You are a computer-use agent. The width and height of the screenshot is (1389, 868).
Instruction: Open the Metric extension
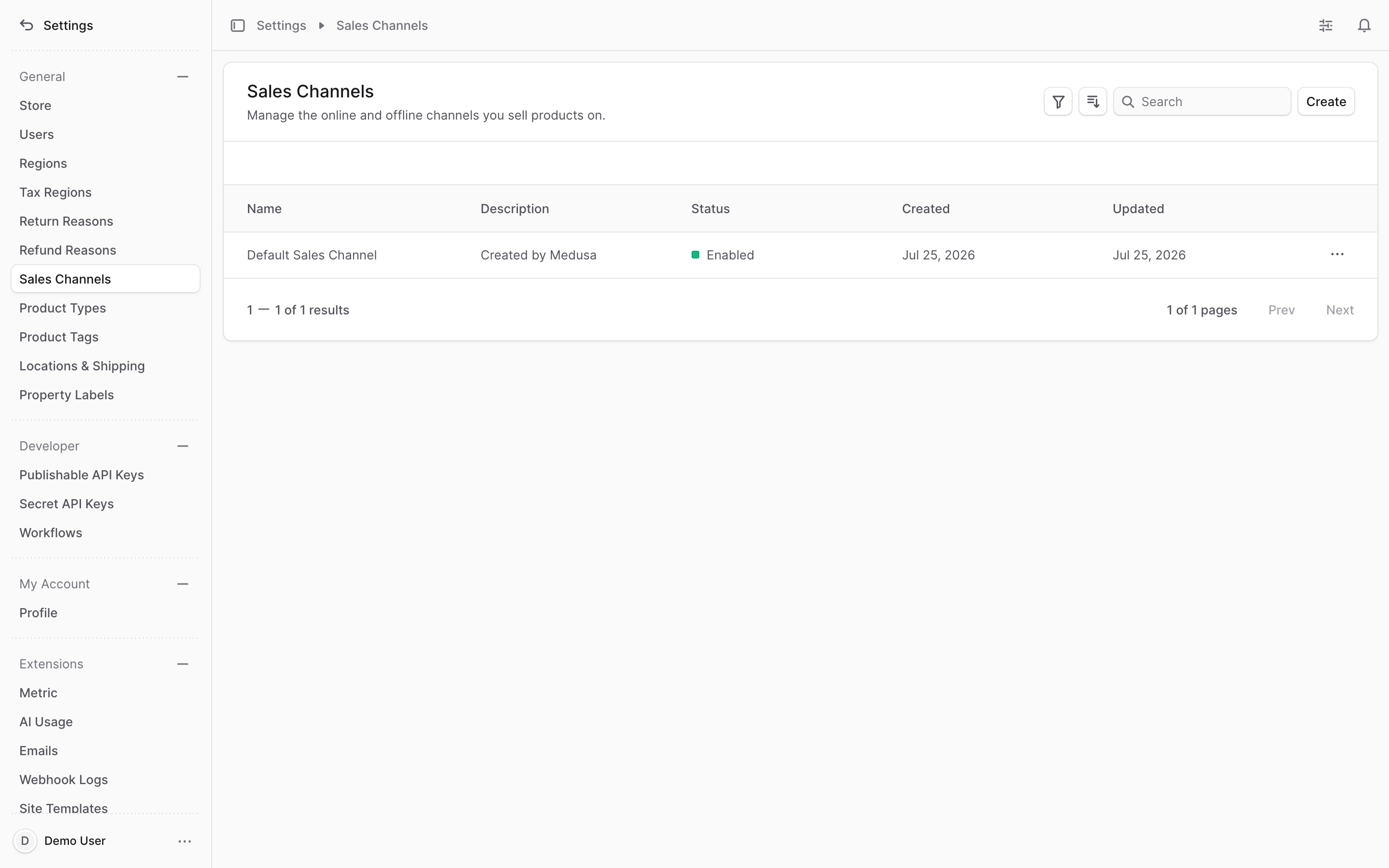click(x=106, y=693)
